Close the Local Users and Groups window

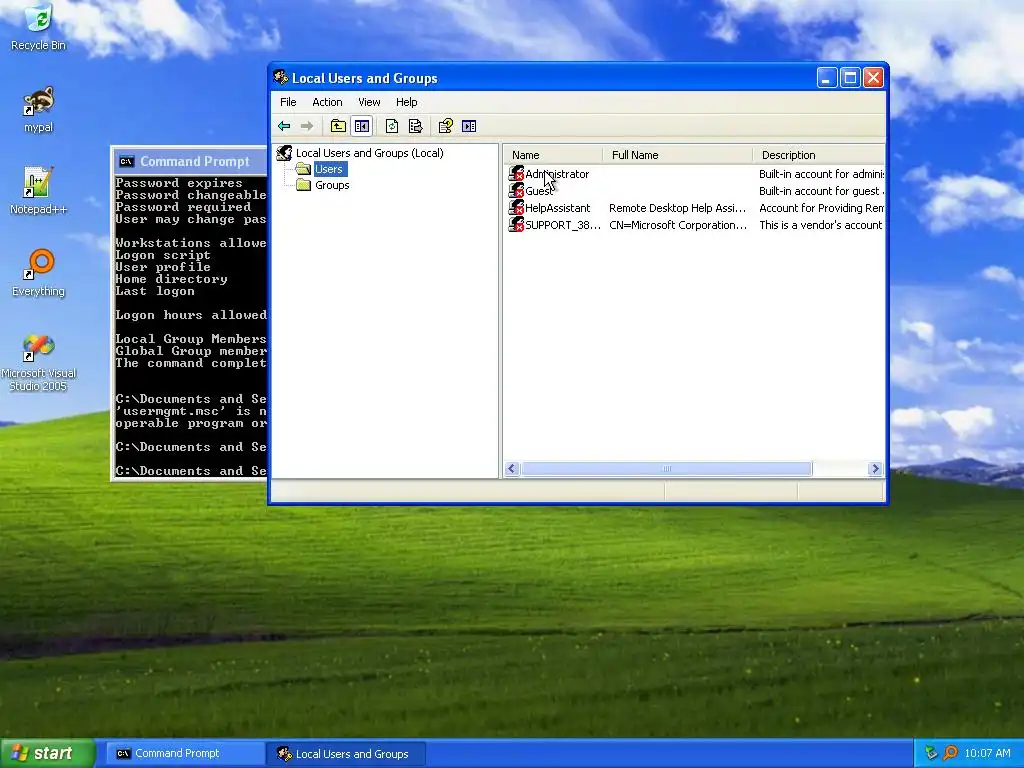coord(873,78)
